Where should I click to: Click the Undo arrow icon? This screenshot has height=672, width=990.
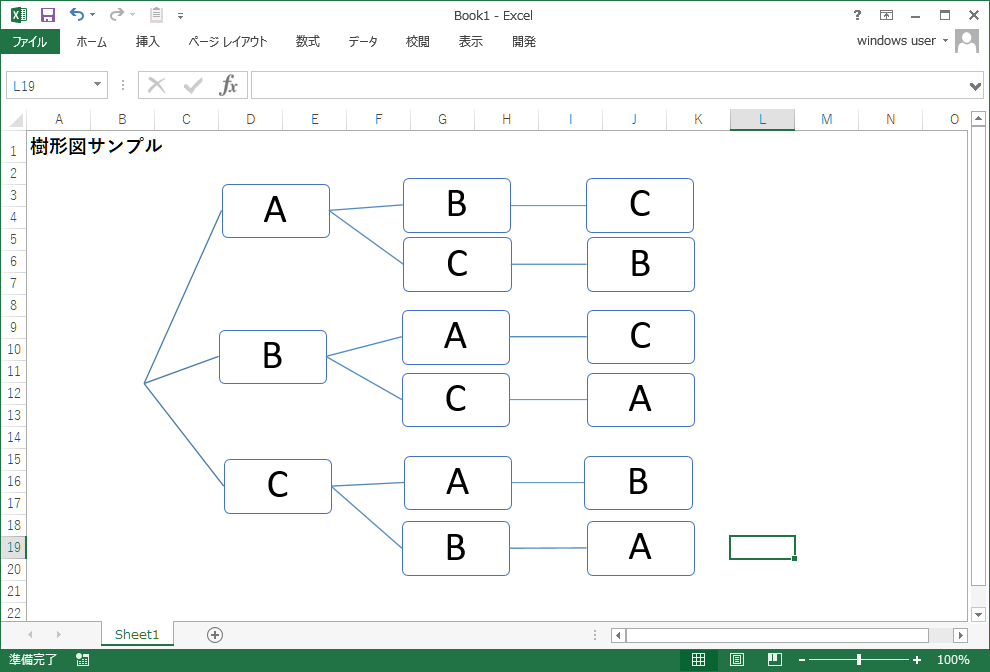pyautogui.click(x=77, y=15)
